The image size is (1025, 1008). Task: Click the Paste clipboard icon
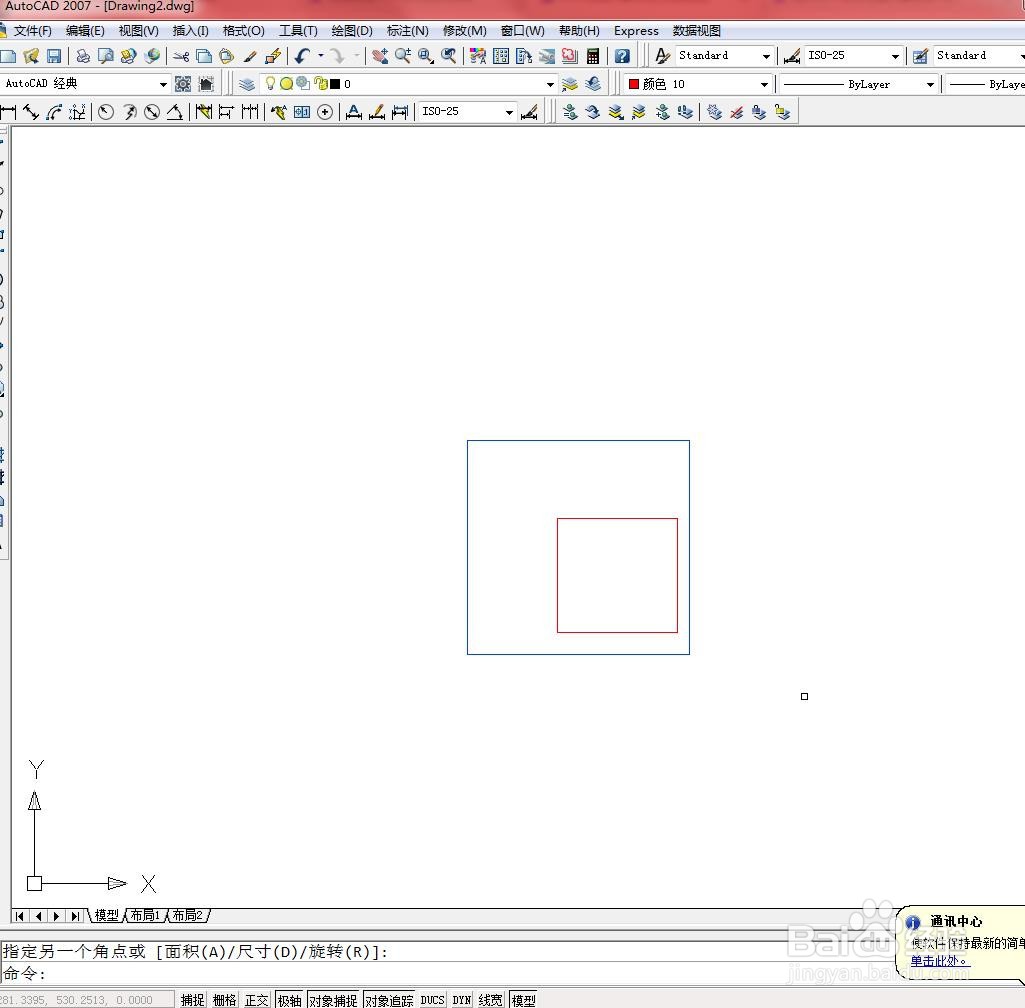pos(226,56)
